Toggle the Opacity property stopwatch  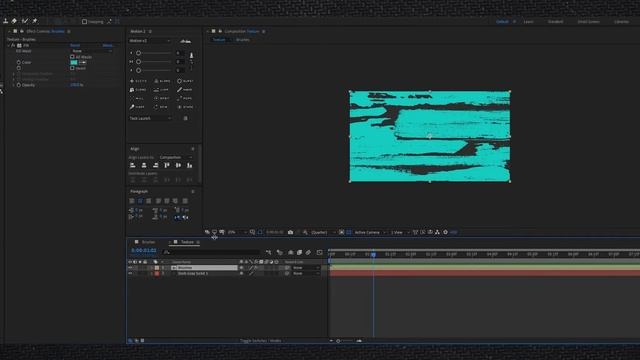(x=18, y=85)
